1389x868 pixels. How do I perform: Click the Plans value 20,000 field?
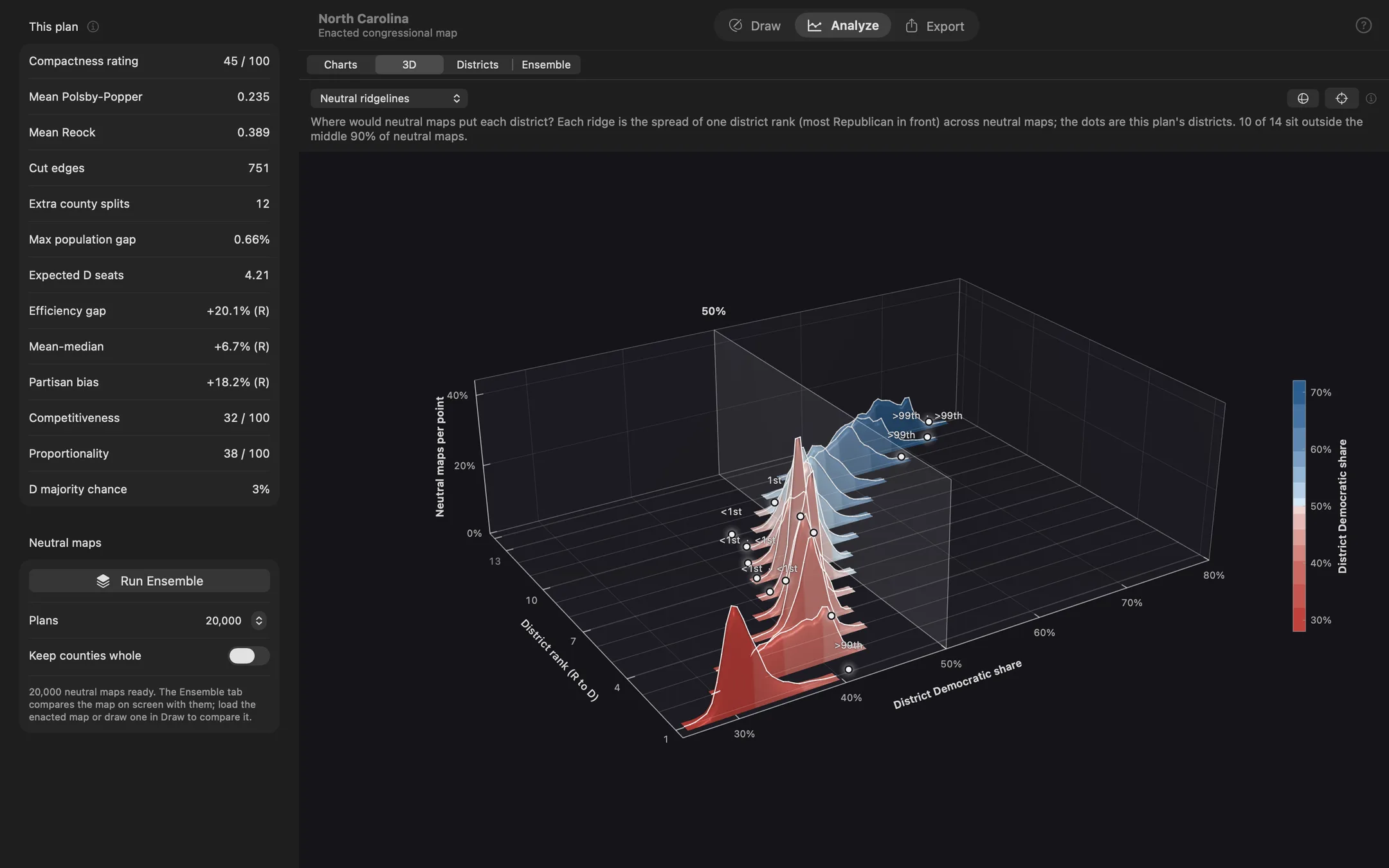223,620
